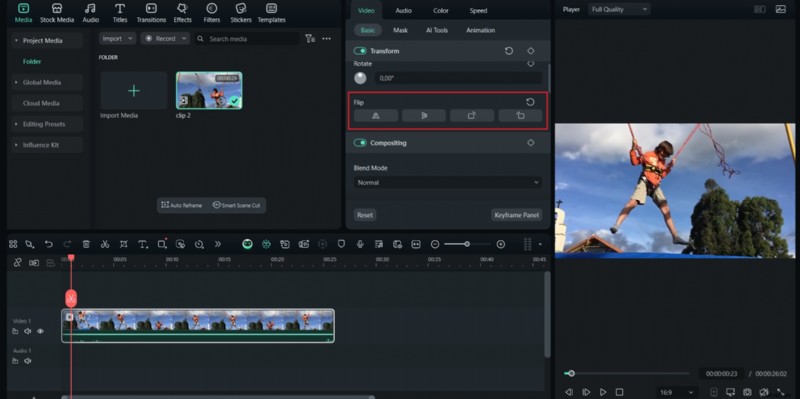This screenshot has height=399, width=800.
Task: Open the Templates tab
Action: [x=271, y=13]
